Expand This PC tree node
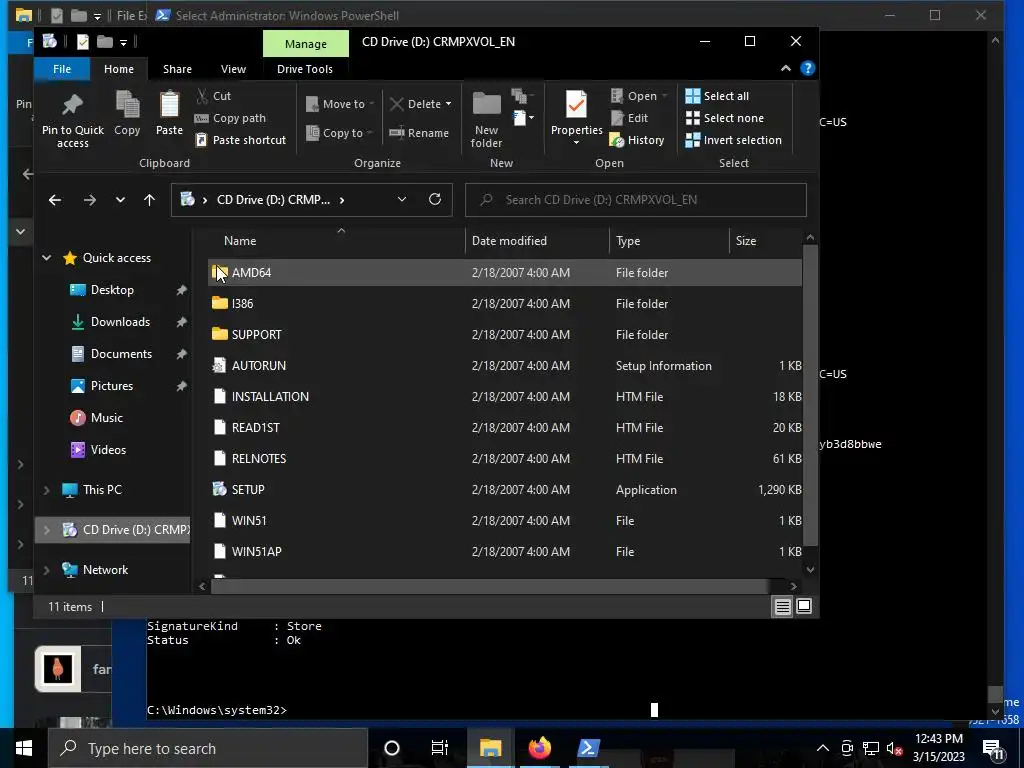The height and width of the screenshot is (768, 1024). pyautogui.click(x=46, y=490)
